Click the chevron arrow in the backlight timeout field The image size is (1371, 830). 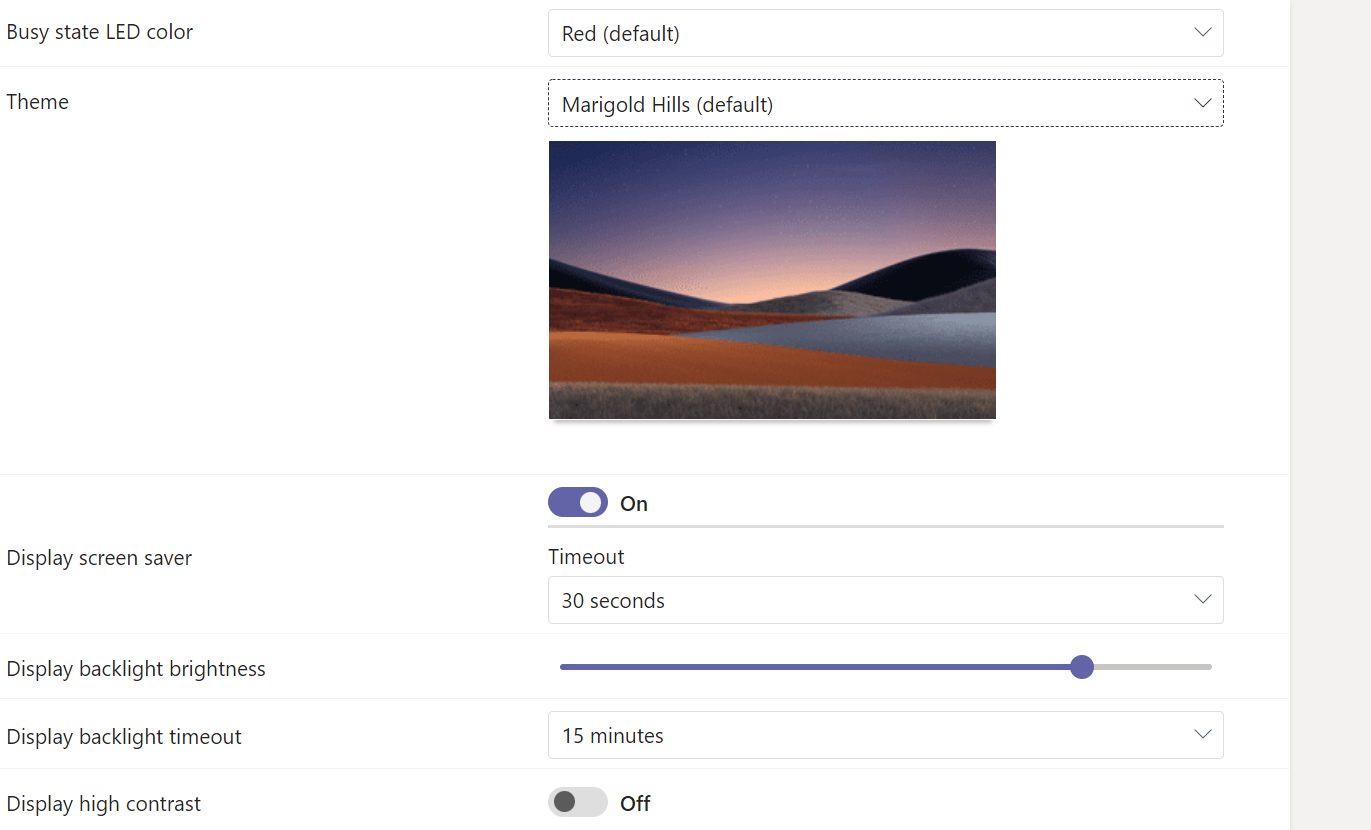[1202, 735]
